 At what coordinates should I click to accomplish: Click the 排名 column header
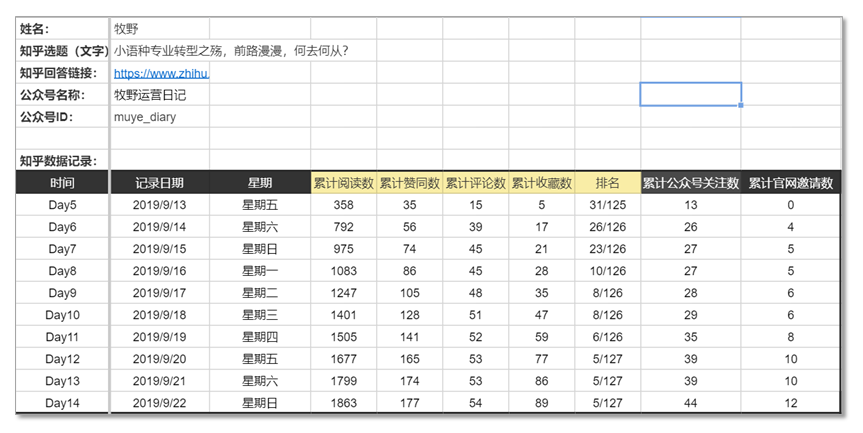point(608,183)
